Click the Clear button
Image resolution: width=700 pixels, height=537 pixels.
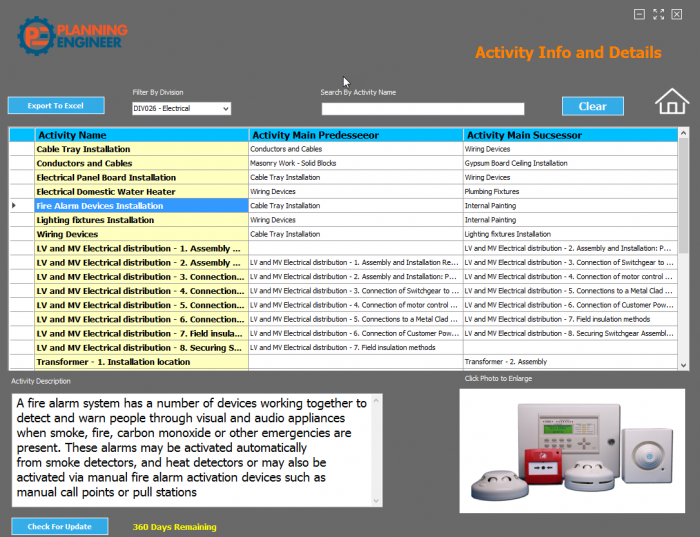(x=593, y=106)
